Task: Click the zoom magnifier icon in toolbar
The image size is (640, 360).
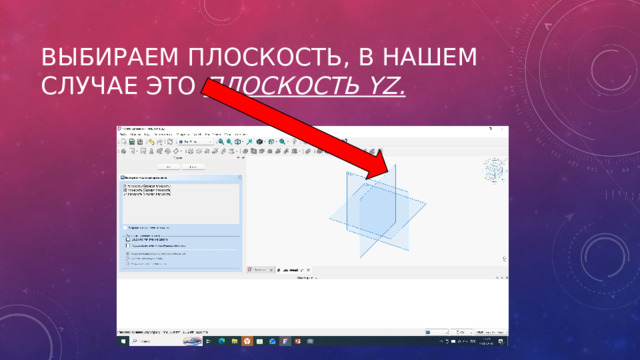Action: [282, 142]
